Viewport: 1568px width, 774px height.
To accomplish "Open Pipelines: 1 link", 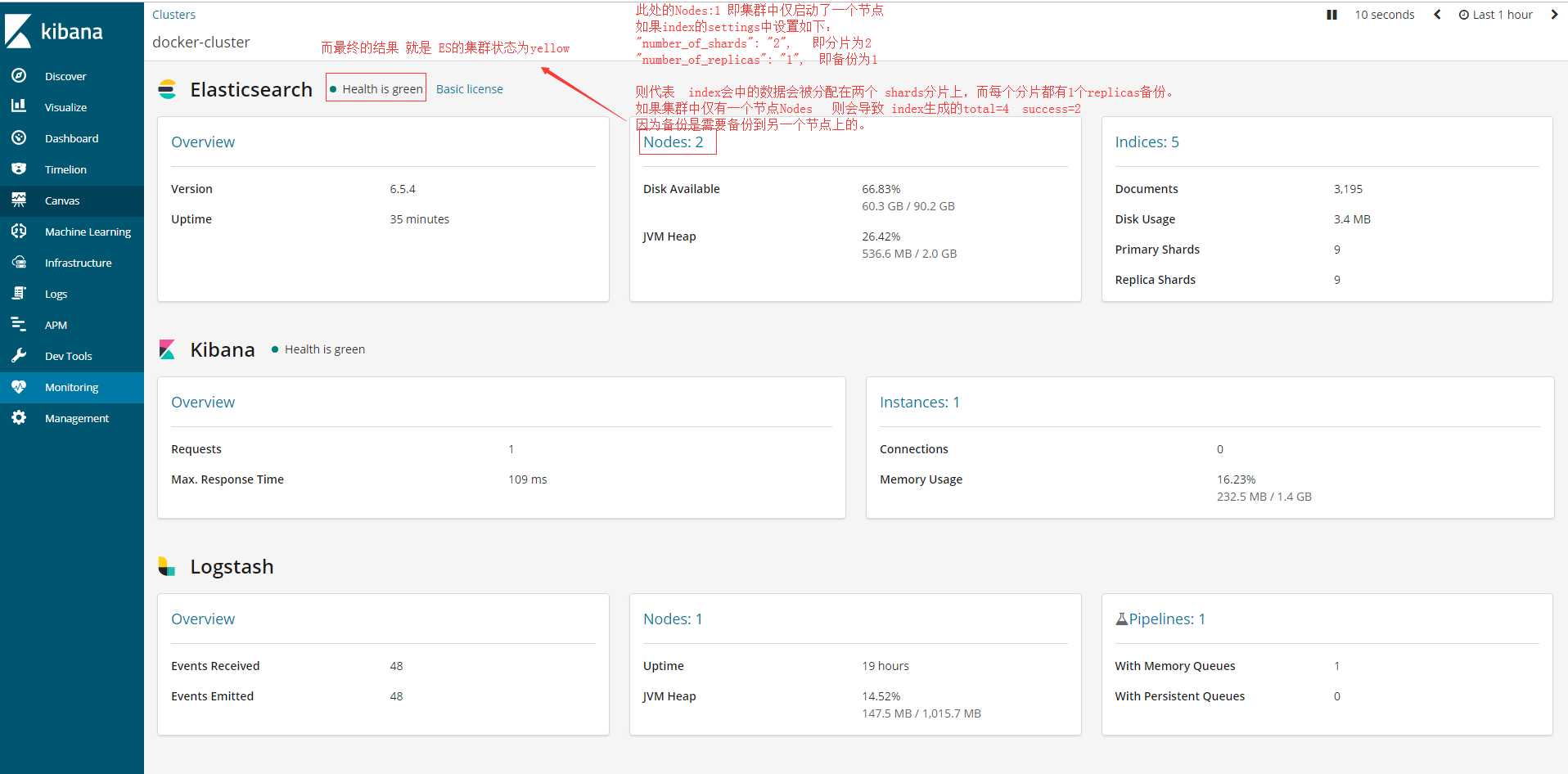I will pyautogui.click(x=1167, y=619).
